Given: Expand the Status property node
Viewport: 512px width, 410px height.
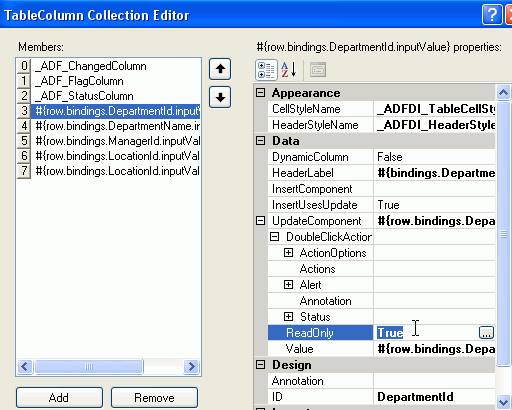Looking at the screenshot, I should [x=288, y=316].
